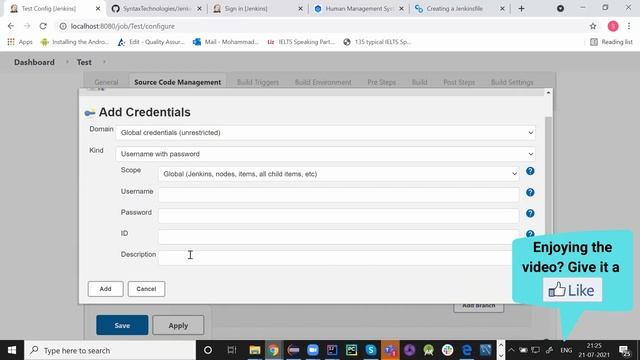This screenshot has height=360, width=640.
Task: Go to Dashboard breadcrumb
Action: click(x=34, y=62)
